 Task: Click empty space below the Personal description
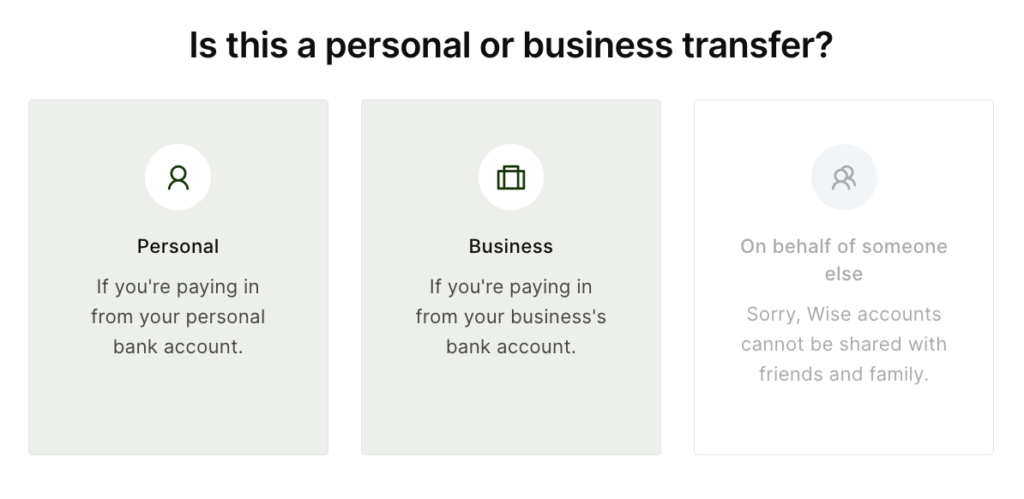click(178, 405)
